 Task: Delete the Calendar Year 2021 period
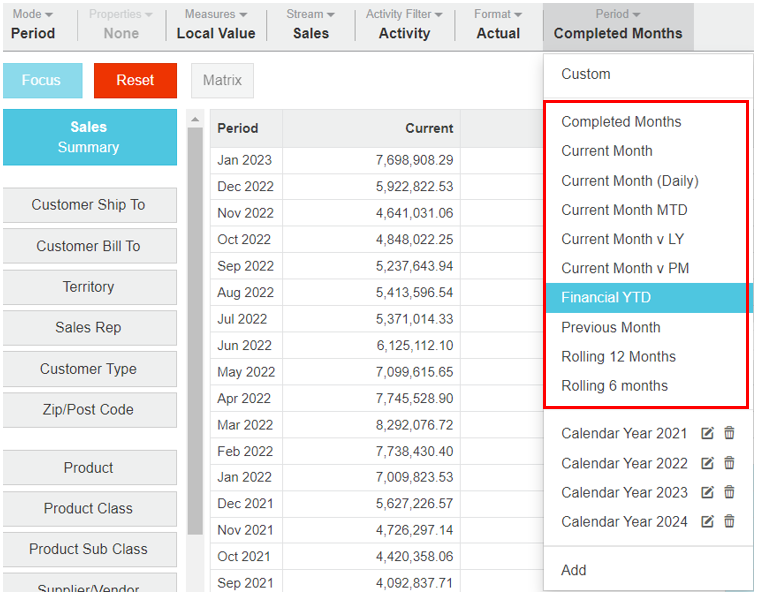(x=729, y=434)
